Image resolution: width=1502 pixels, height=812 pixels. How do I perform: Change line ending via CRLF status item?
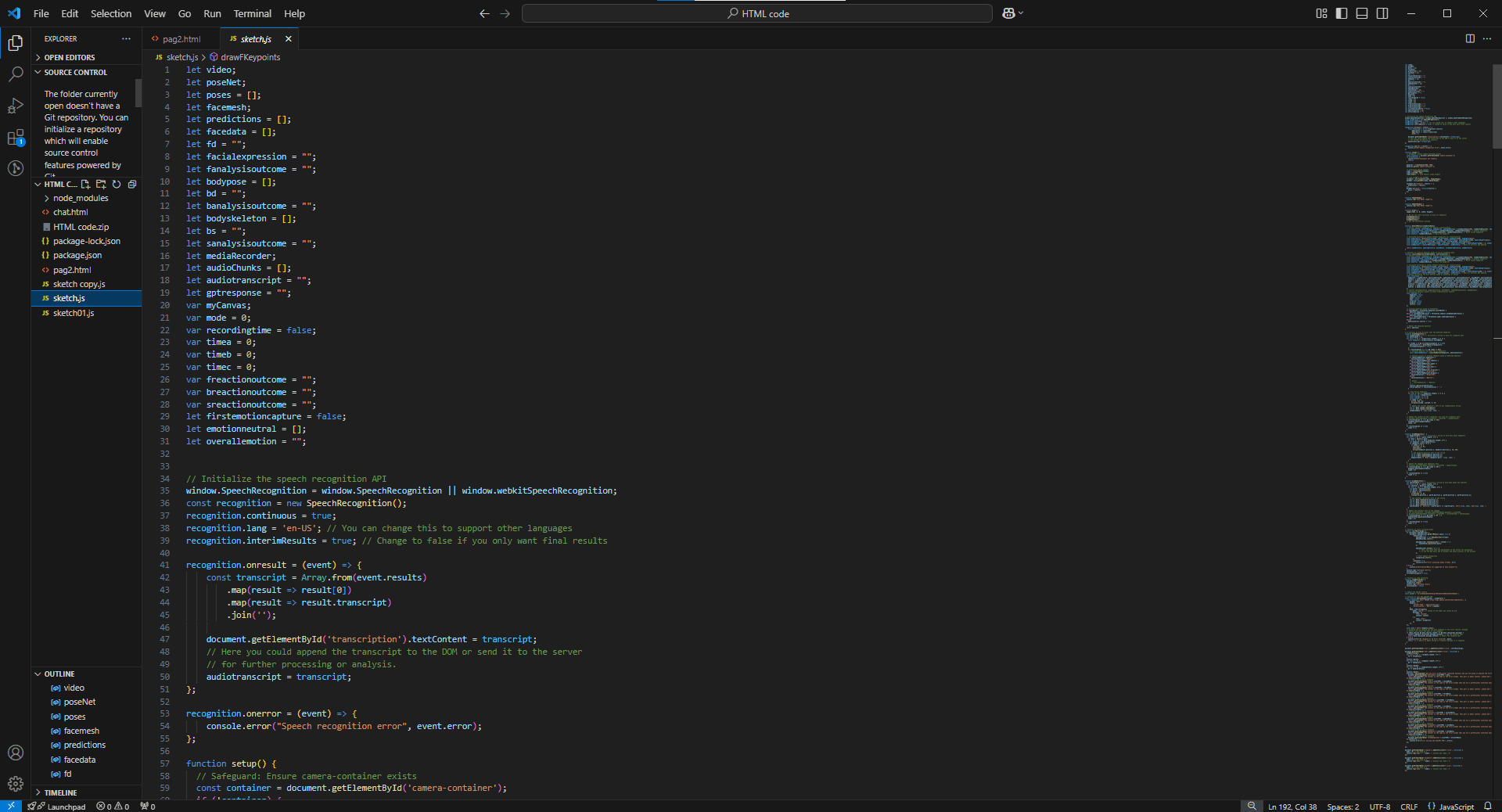(x=1409, y=807)
